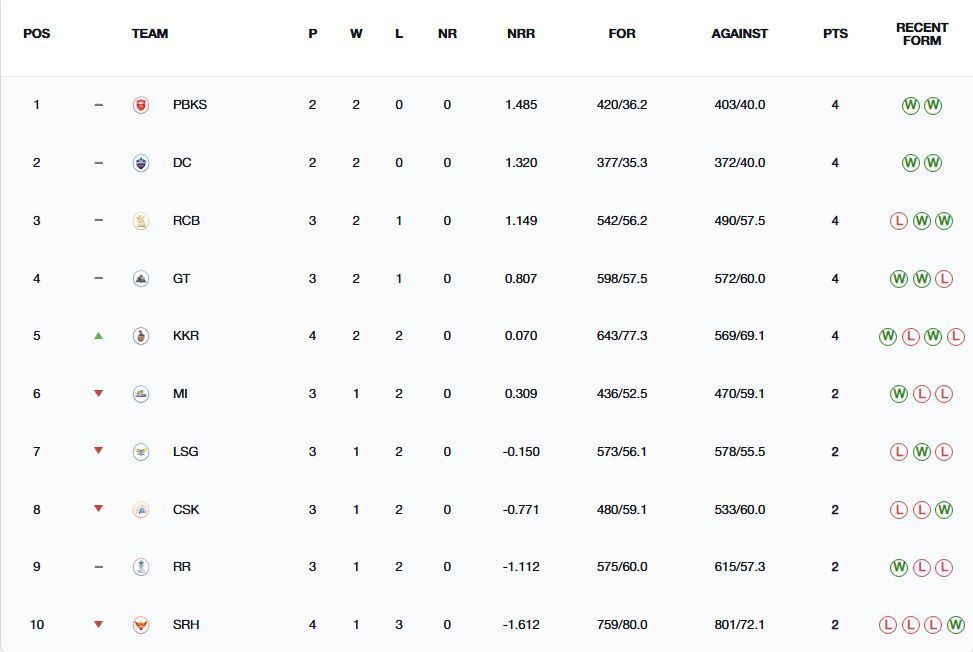
Task: Click RCB's red L form badge
Action: pyautogui.click(x=899, y=221)
